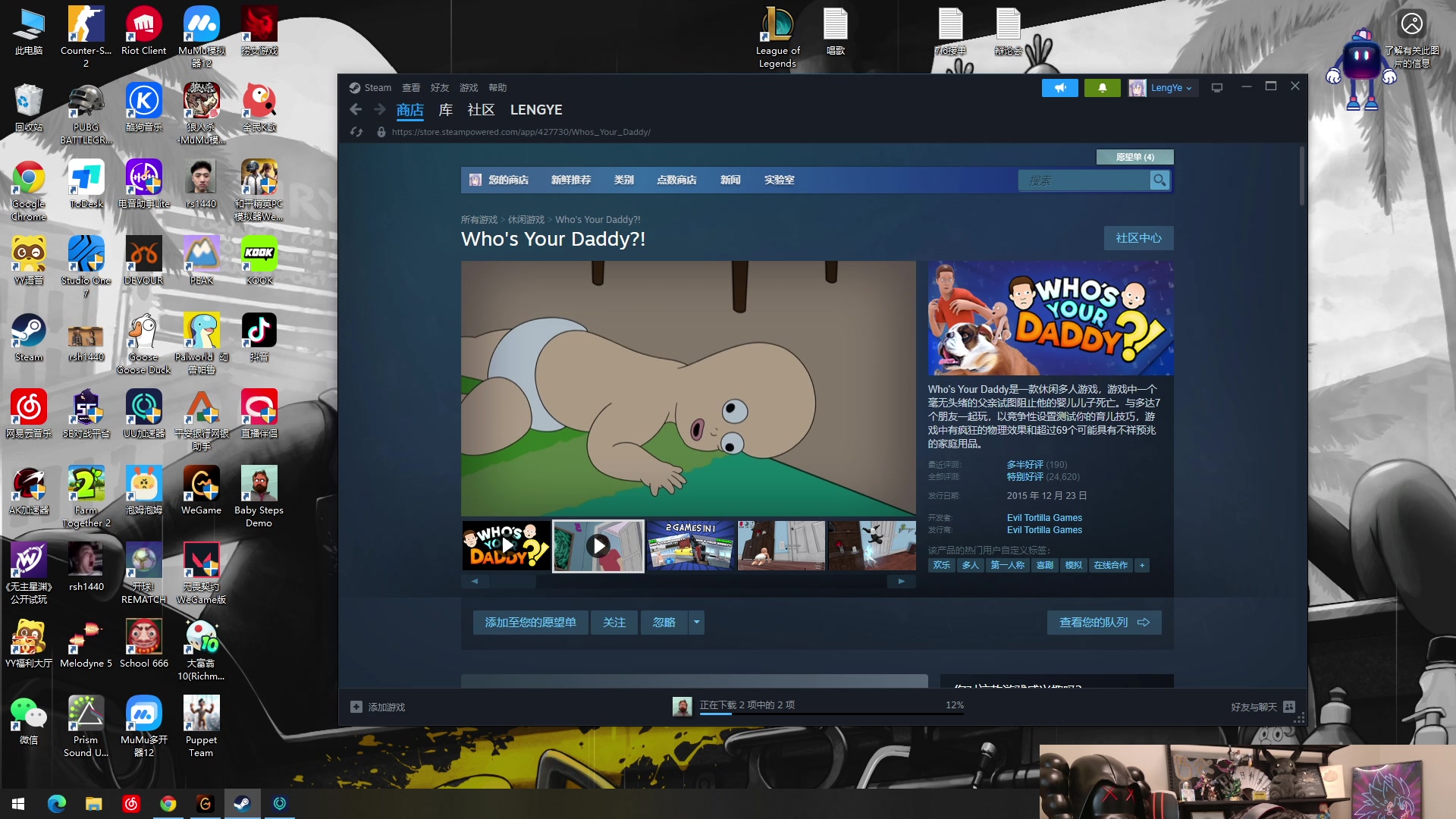Open League of Legends desktop shortcut
Image resolution: width=1456 pixels, height=819 pixels.
click(x=777, y=36)
